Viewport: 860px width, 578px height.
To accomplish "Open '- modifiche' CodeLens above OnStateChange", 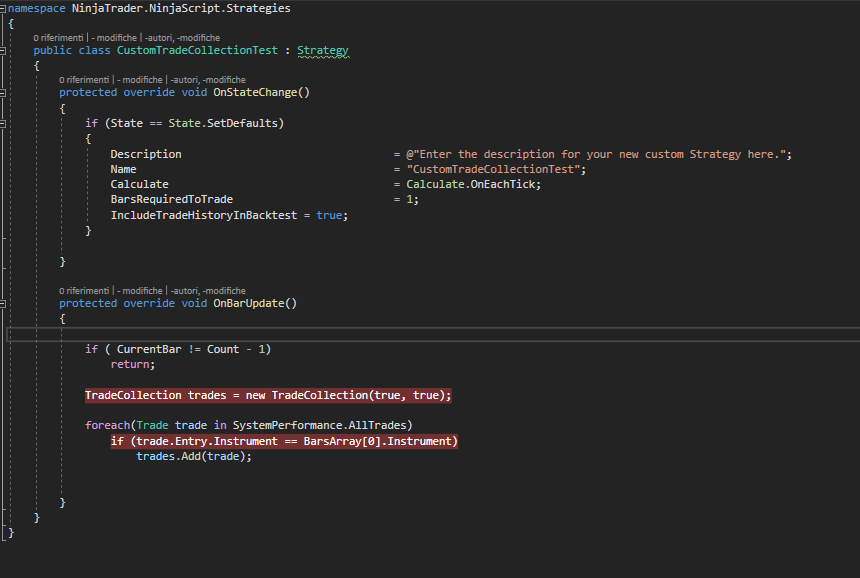I will tap(140, 80).
